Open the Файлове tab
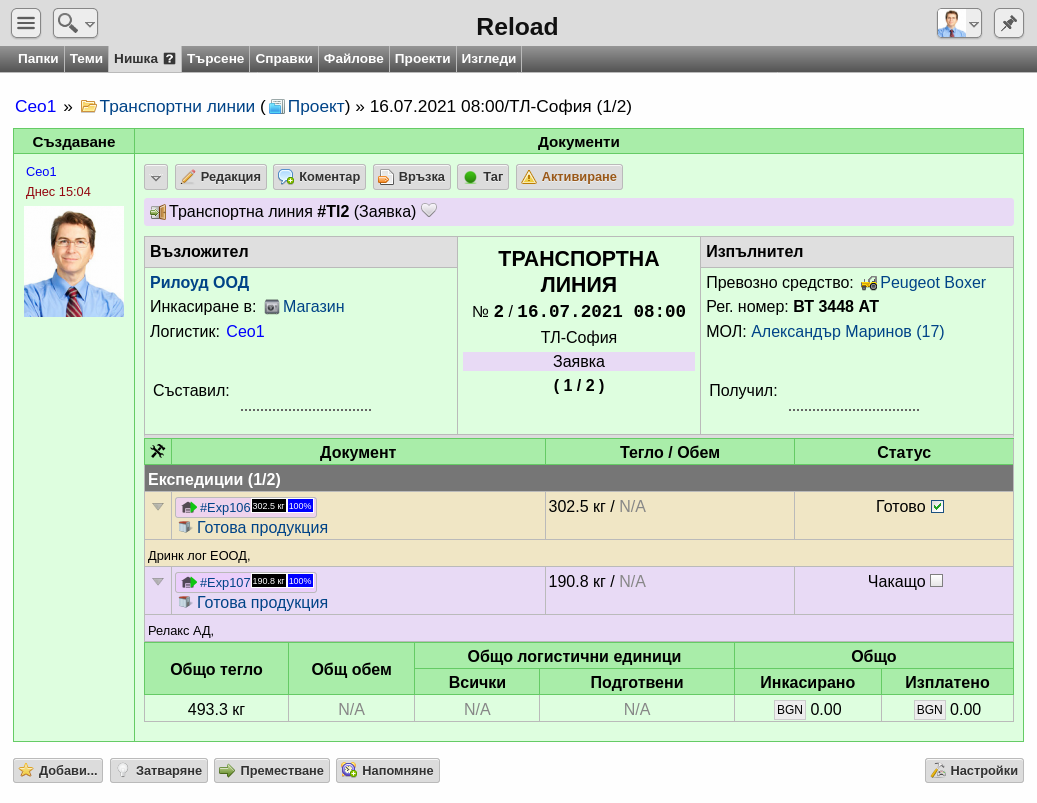The width and height of the screenshot is (1037, 803). pyautogui.click(x=353, y=59)
